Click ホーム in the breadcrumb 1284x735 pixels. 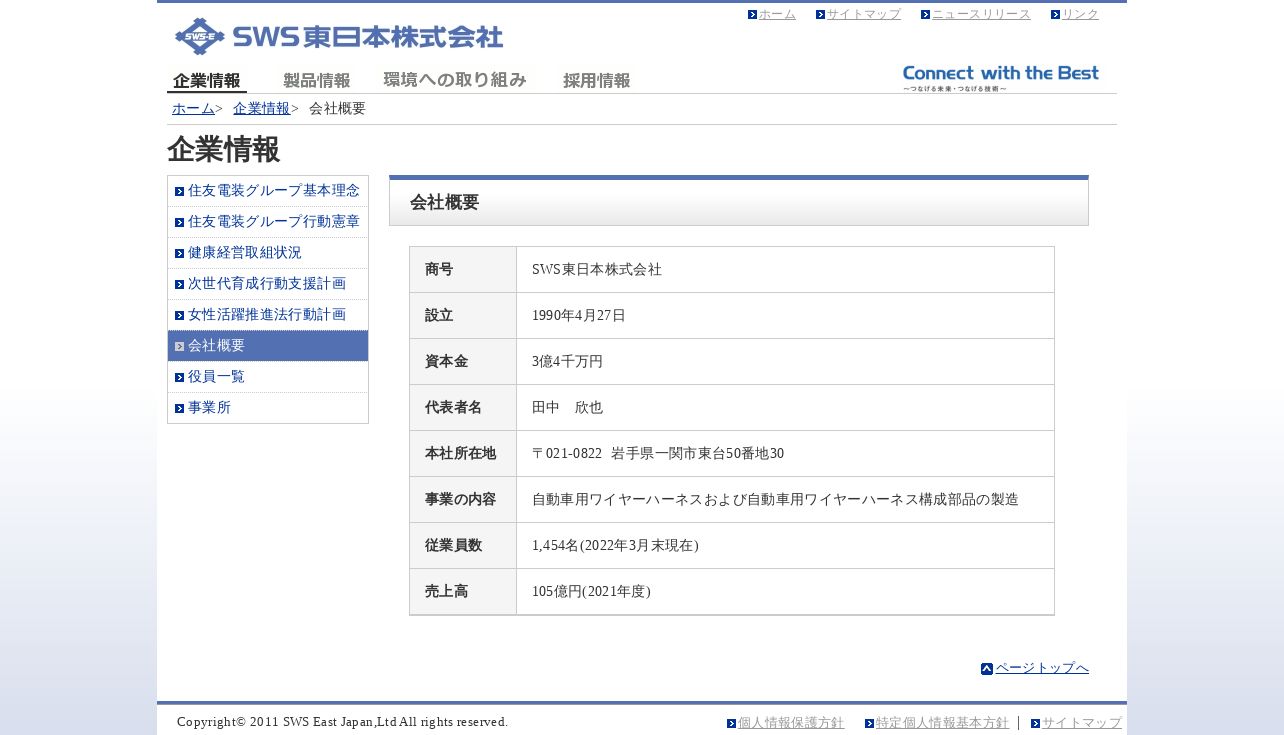click(x=193, y=108)
